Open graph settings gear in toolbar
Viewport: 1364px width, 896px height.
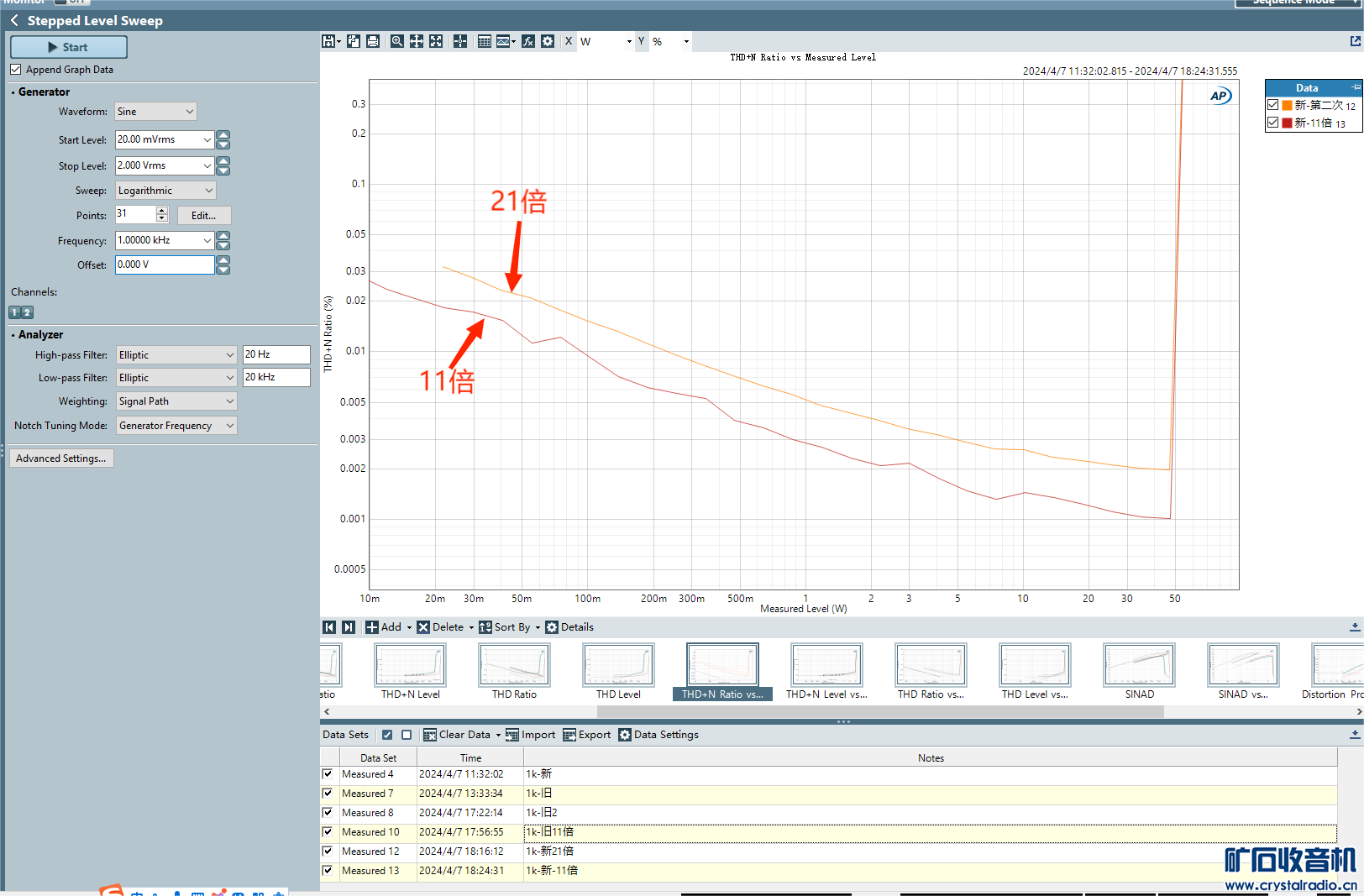(x=548, y=41)
